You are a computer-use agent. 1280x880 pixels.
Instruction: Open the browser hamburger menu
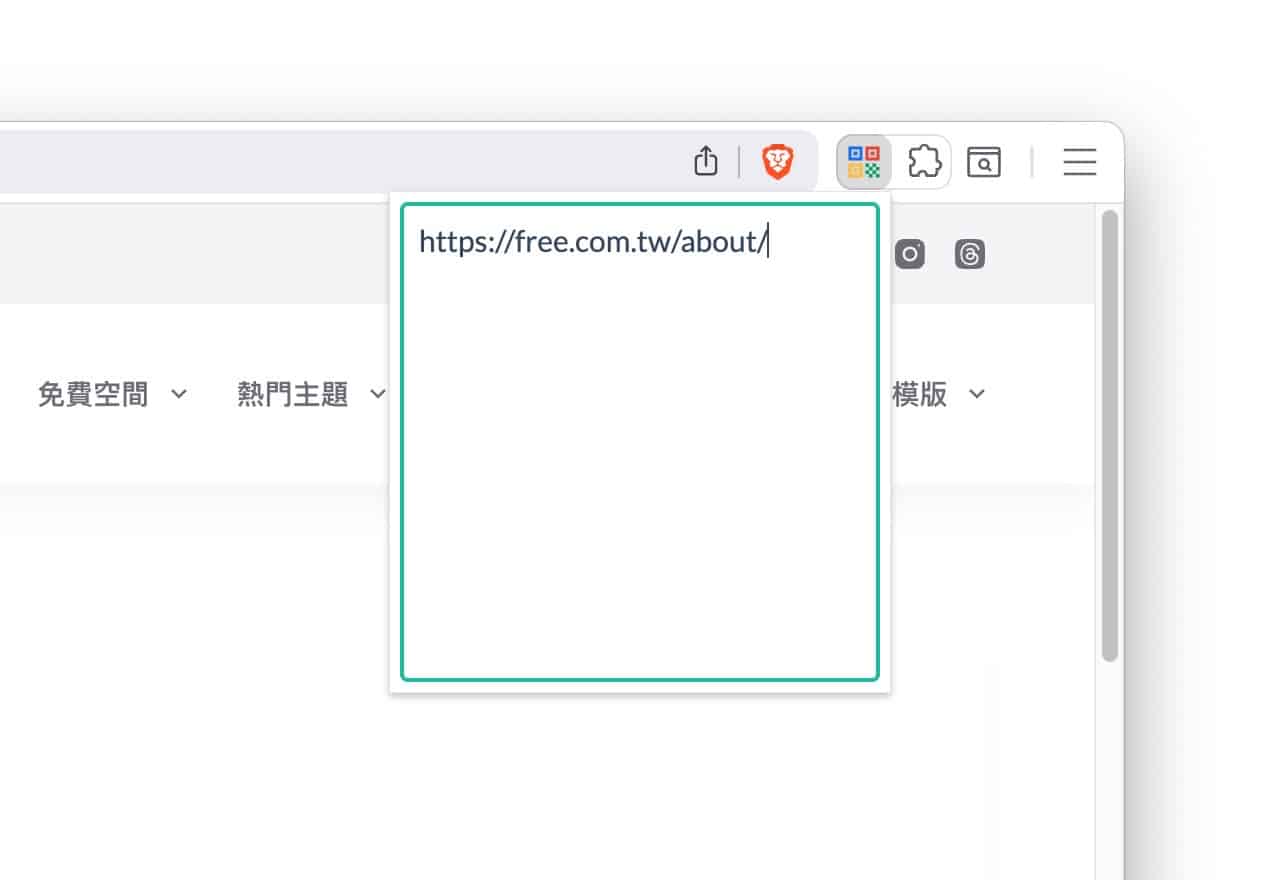[x=1079, y=161]
